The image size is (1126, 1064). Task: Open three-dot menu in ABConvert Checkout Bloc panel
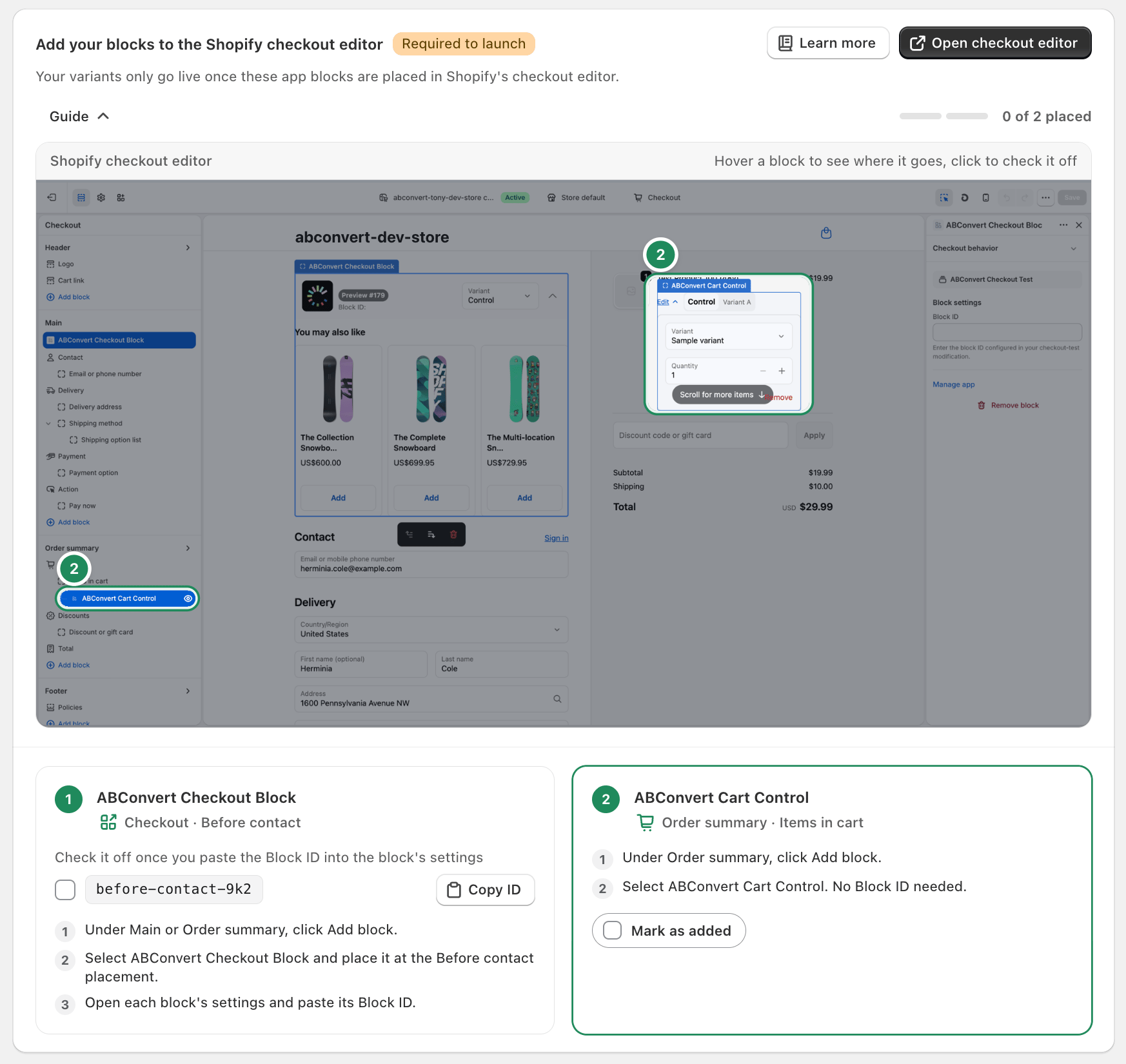point(1063,225)
